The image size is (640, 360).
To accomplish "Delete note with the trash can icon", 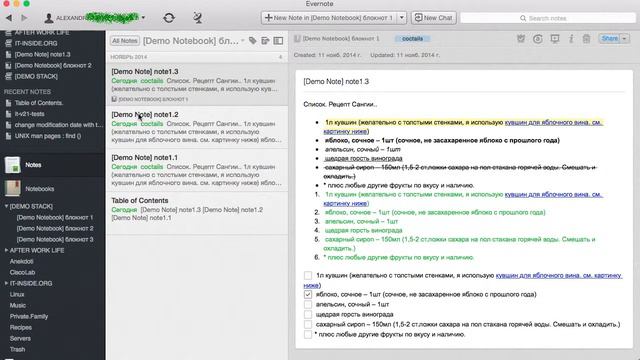I will [587, 39].
